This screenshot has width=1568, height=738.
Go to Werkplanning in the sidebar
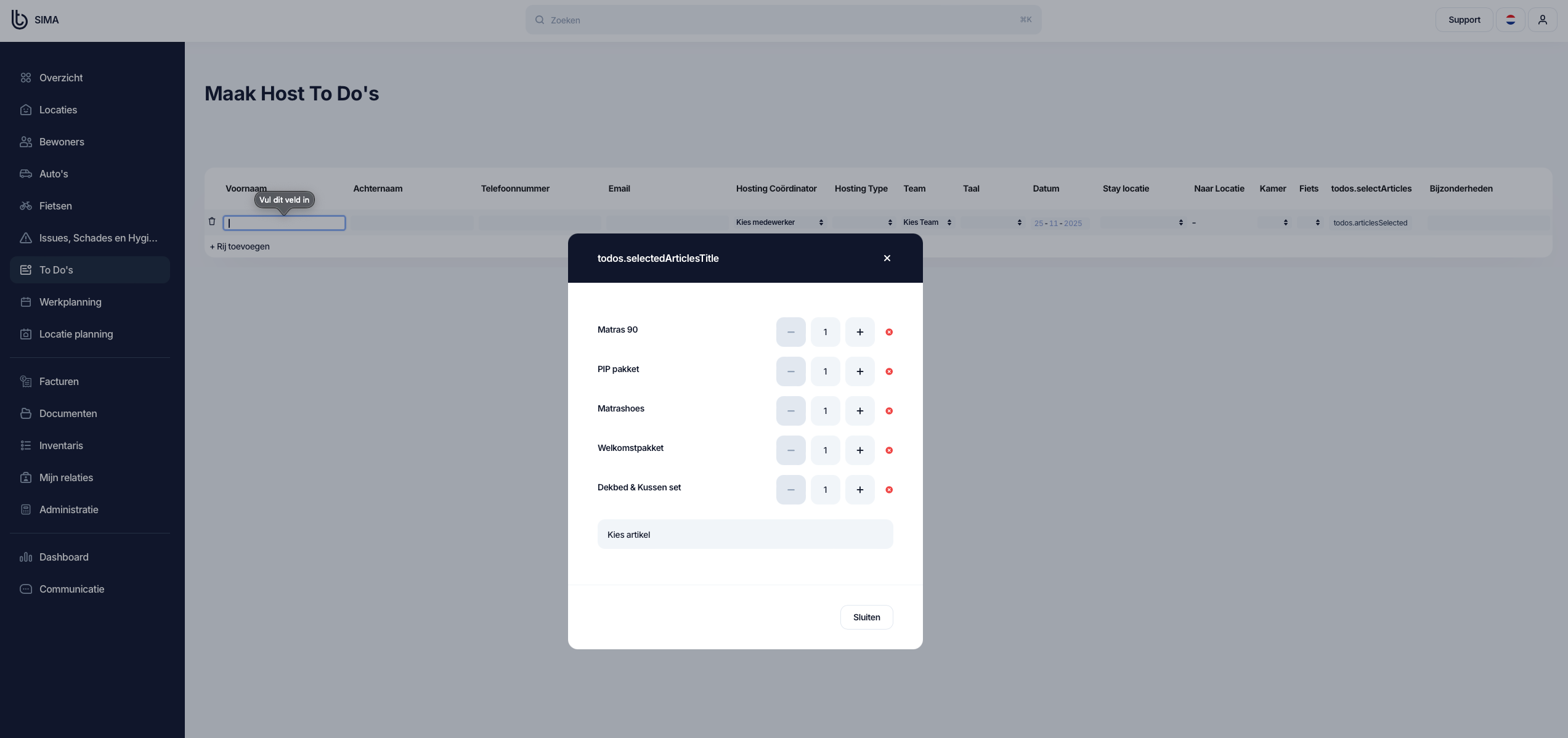[x=70, y=302]
